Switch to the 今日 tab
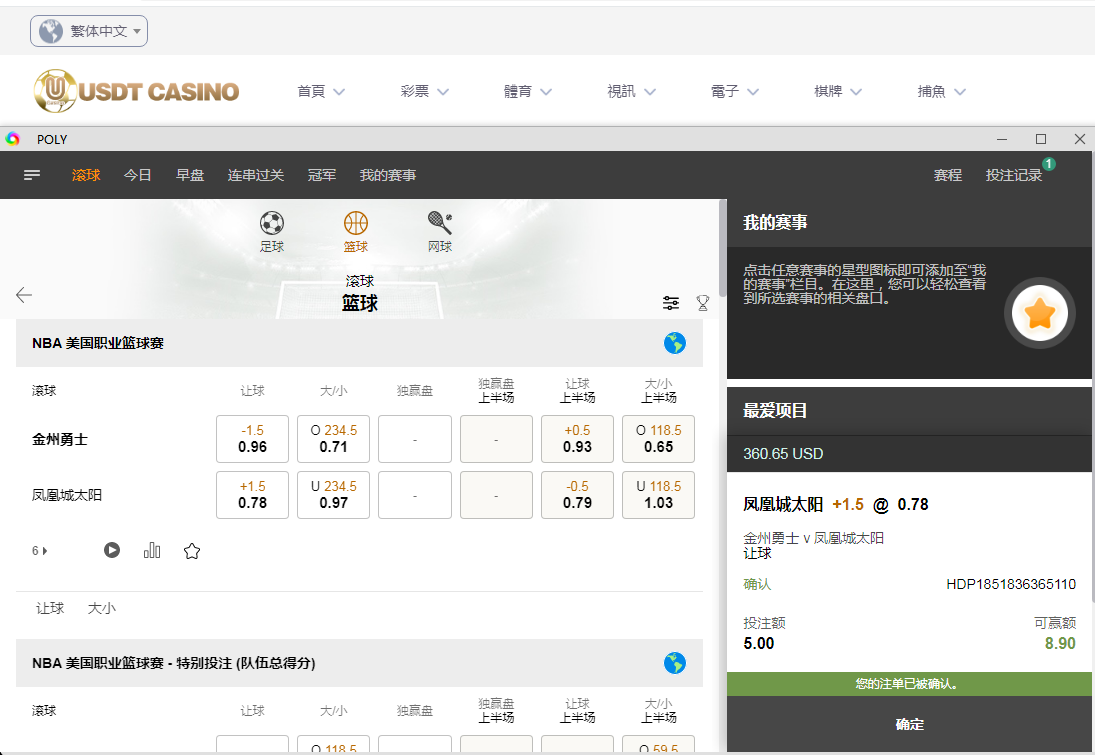Screen dimensions: 1095x755 (138, 175)
